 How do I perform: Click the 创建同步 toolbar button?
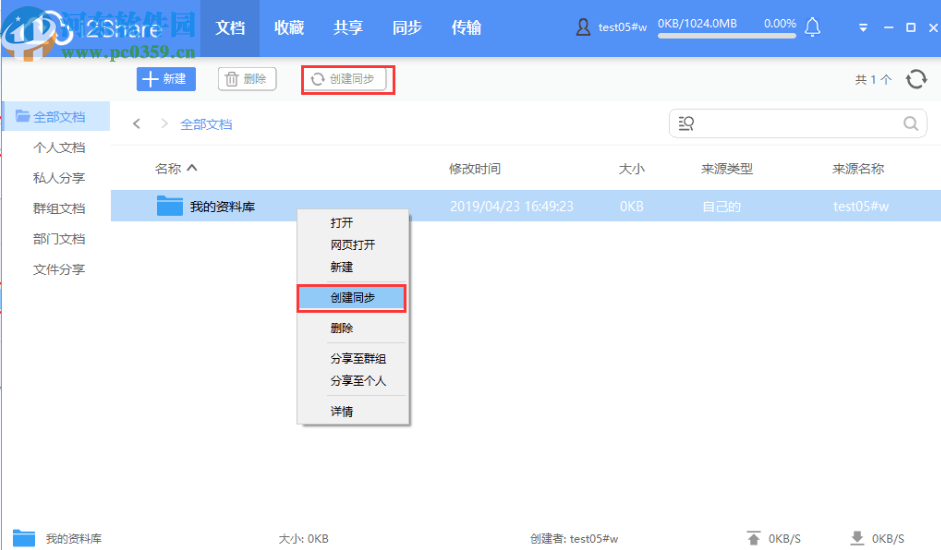(x=344, y=79)
